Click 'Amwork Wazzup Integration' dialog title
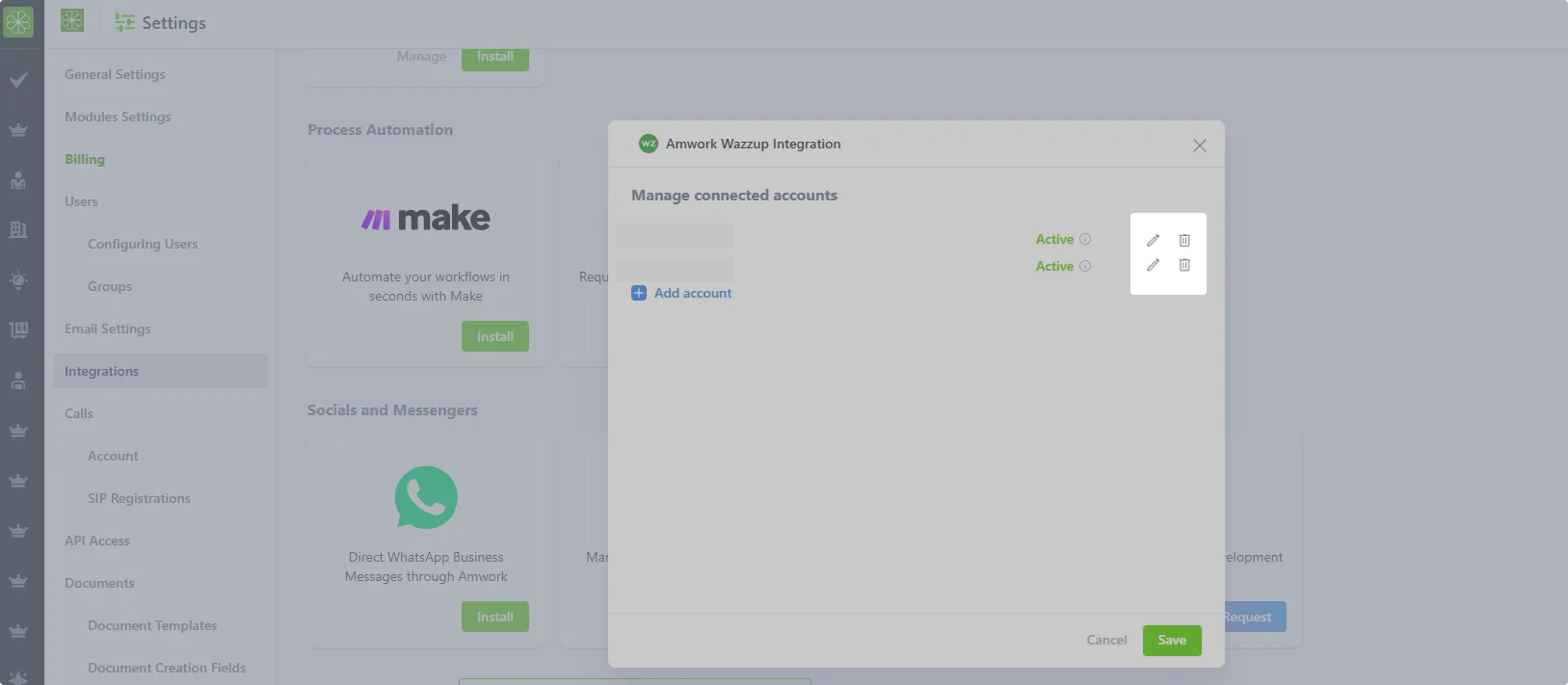 [754, 144]
